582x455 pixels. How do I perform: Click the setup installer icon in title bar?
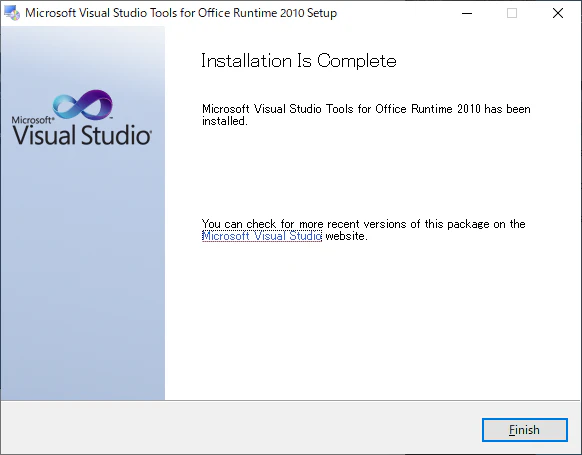pos(12,13)
